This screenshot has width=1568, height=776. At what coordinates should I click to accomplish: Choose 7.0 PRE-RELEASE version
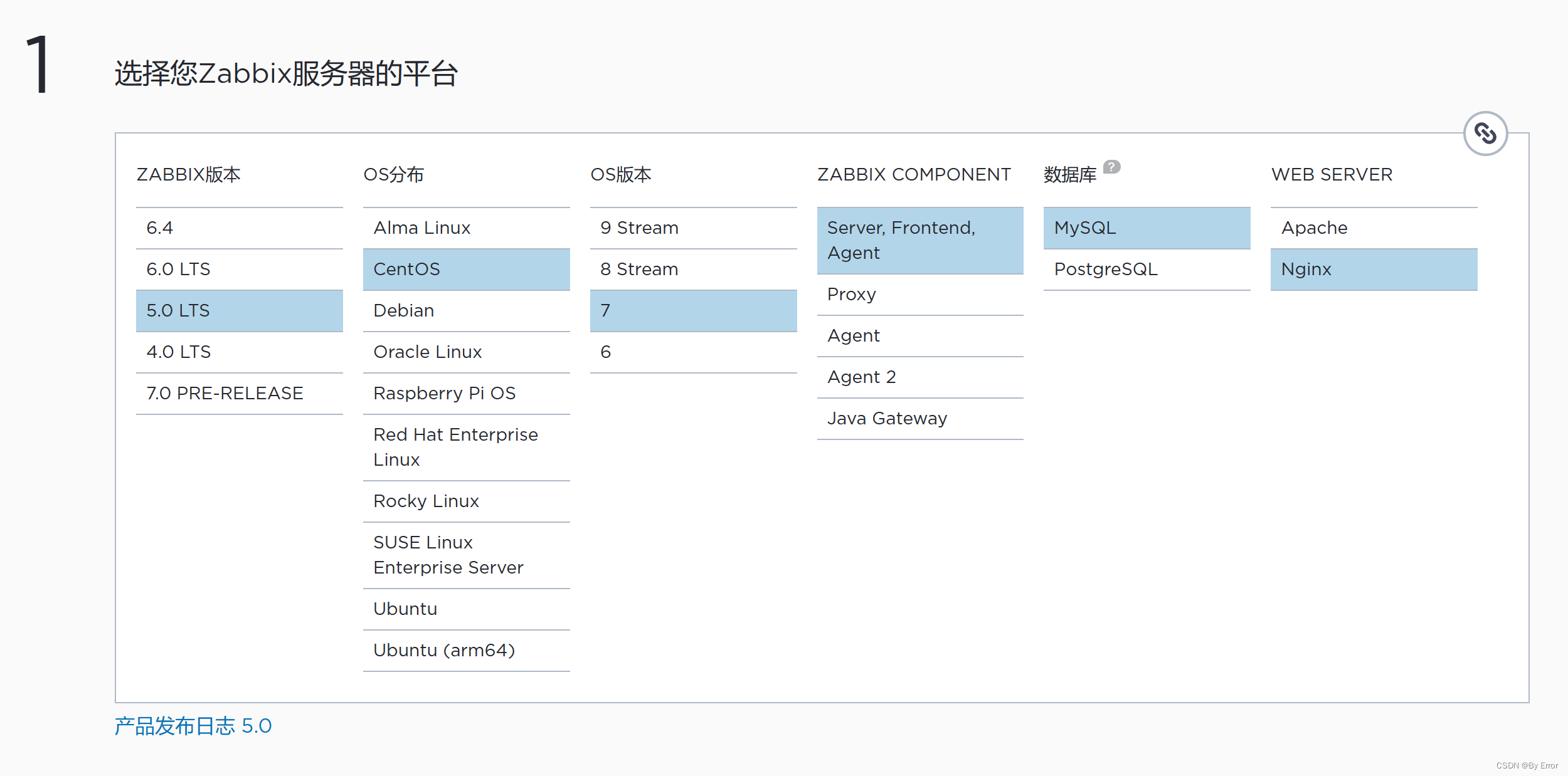click(x=240, y=394)
